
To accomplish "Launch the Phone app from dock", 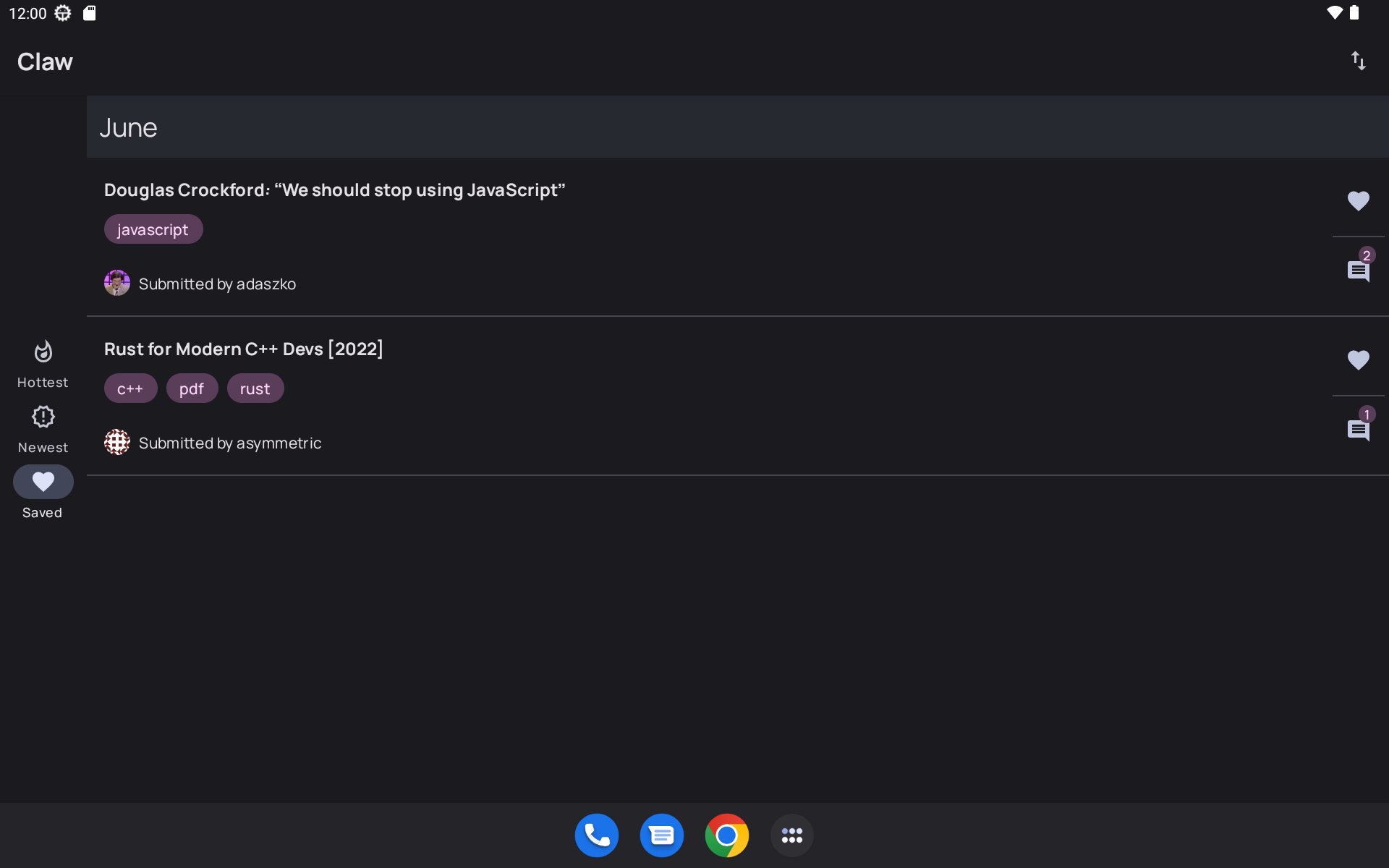I will click(596, 835).
